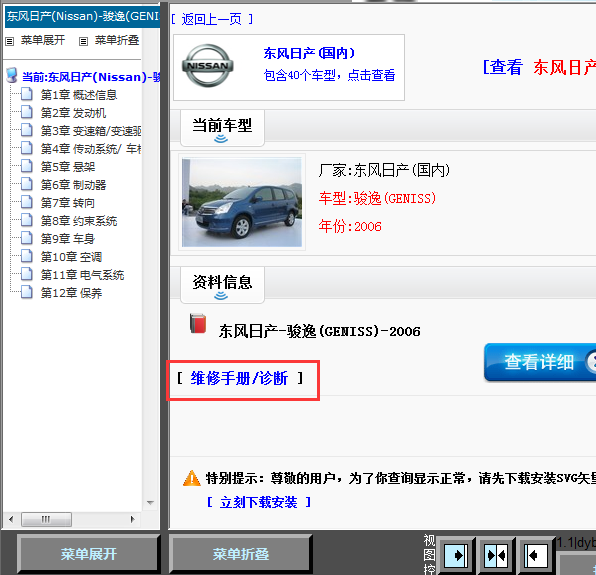Click the page icon for 第4章 传动系统
The image size is (596, 575).
[x=27, y=147]
